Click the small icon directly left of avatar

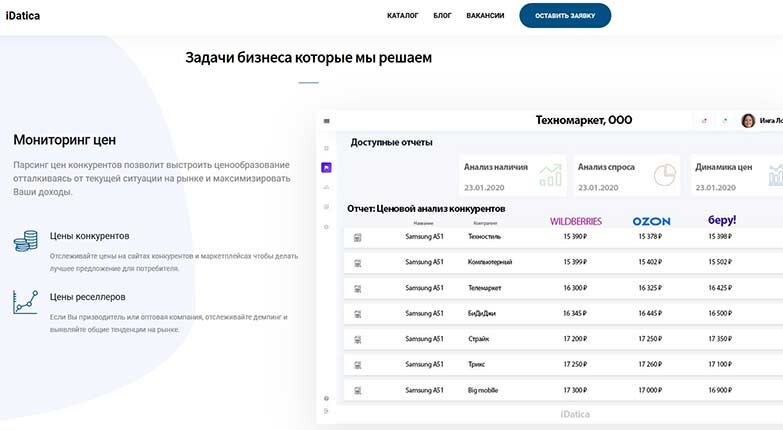coord(725,121)
